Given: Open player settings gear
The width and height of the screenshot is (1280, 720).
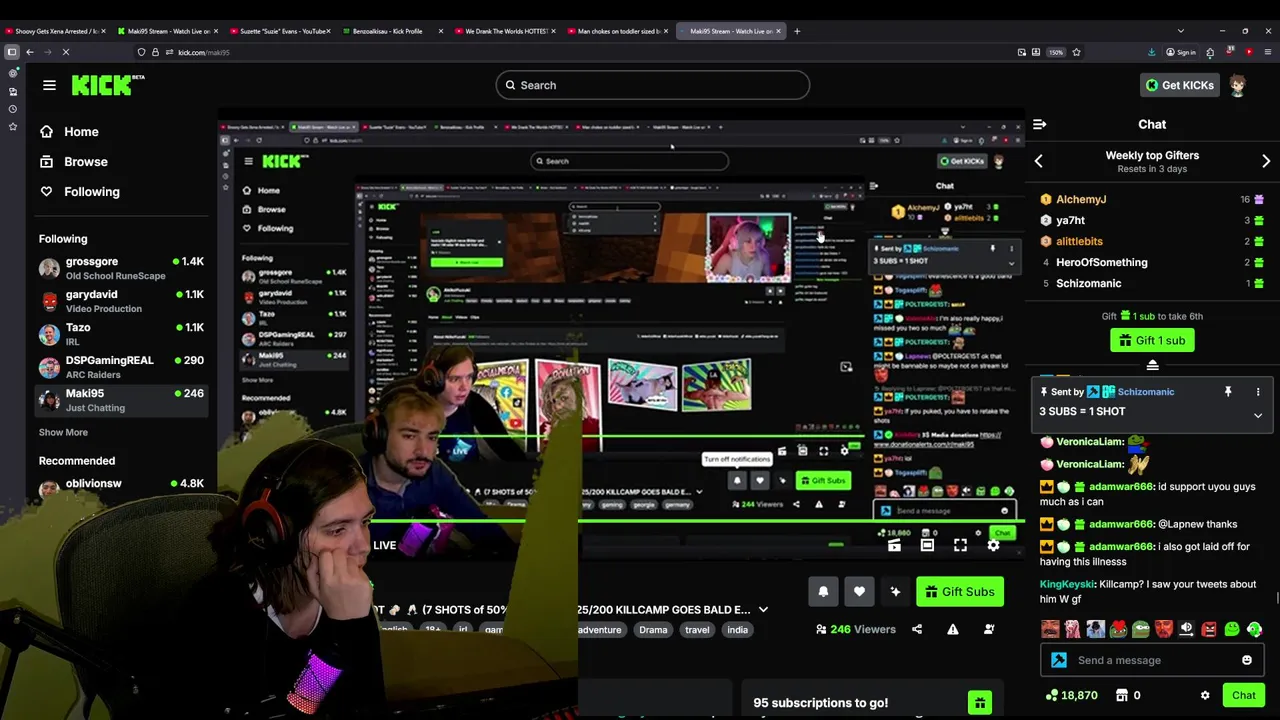Looking at the screenshot, I should point(993,545).
